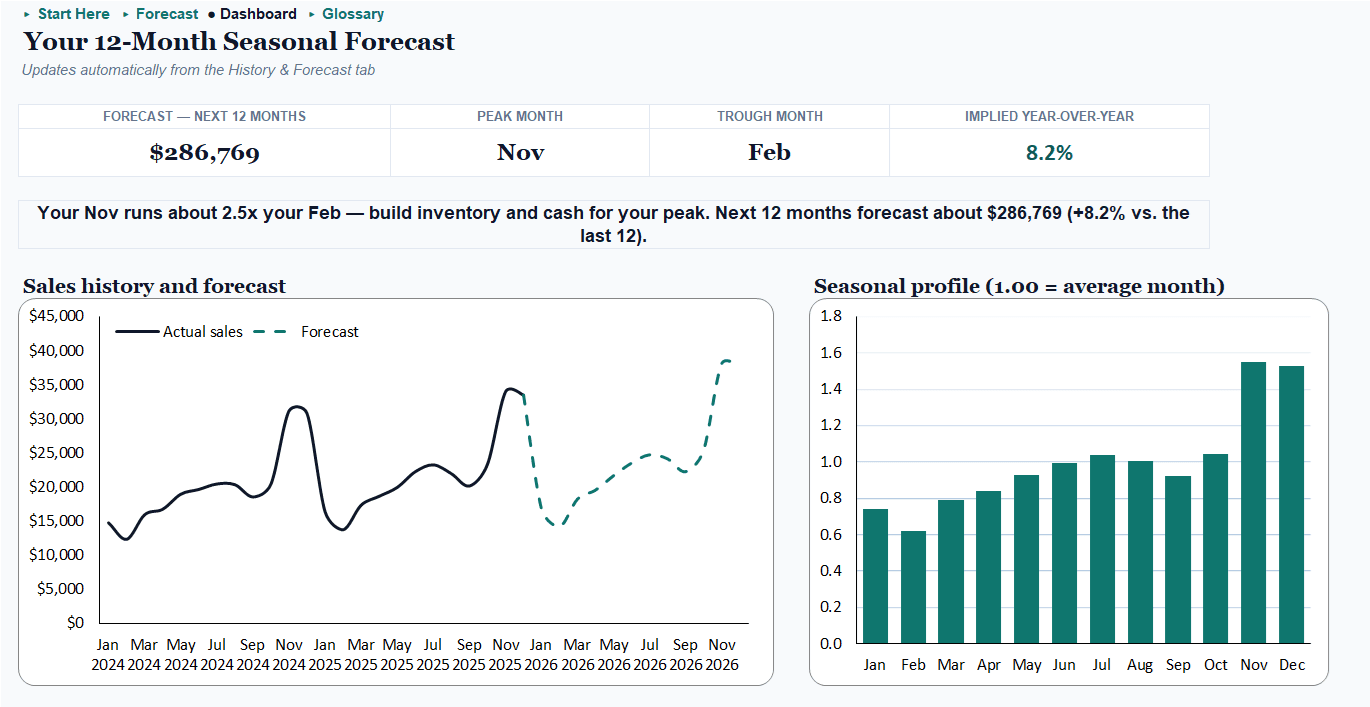
Task: Select the Jan bar in seasonal profile
Action: 875,576
